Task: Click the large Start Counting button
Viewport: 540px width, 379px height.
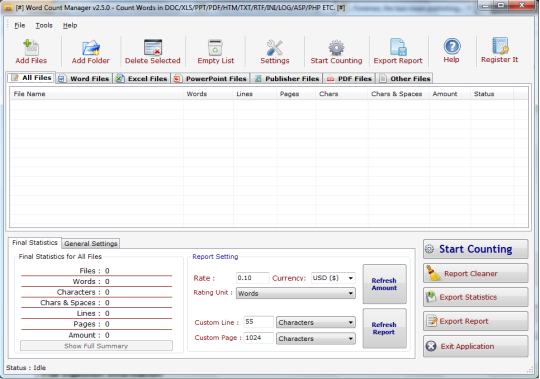Action: click(x=476, y=249)
